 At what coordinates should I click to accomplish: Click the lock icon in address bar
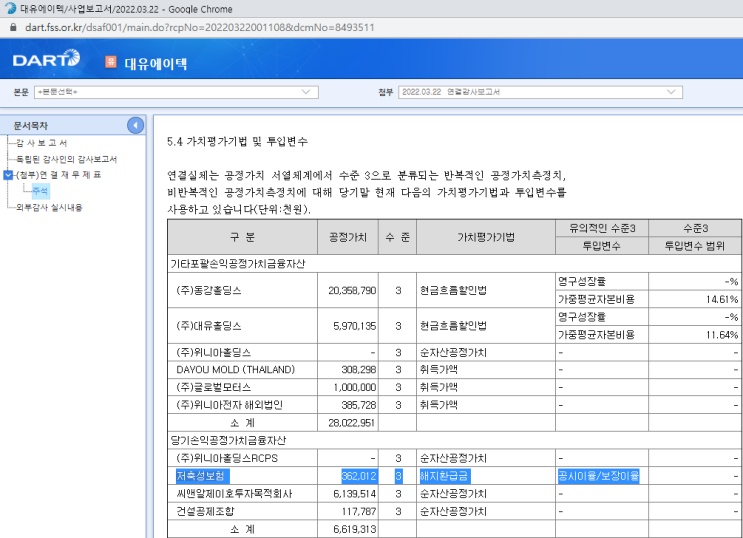(13, 27)
